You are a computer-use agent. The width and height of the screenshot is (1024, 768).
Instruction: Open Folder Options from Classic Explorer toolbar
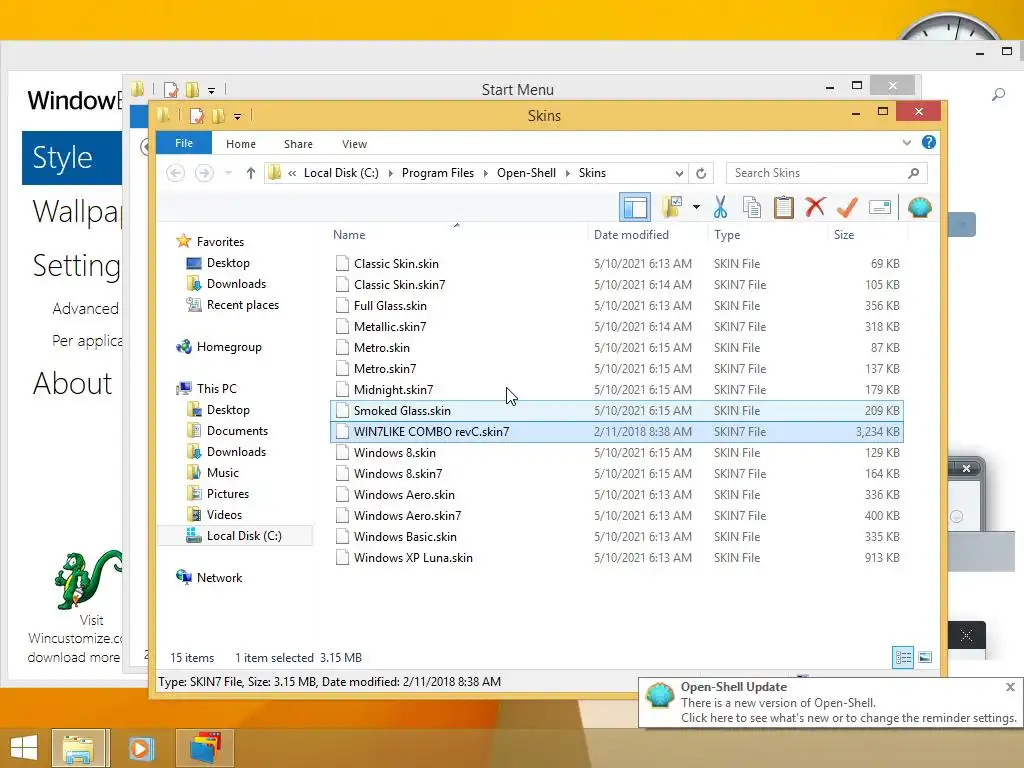pos(672,208)
